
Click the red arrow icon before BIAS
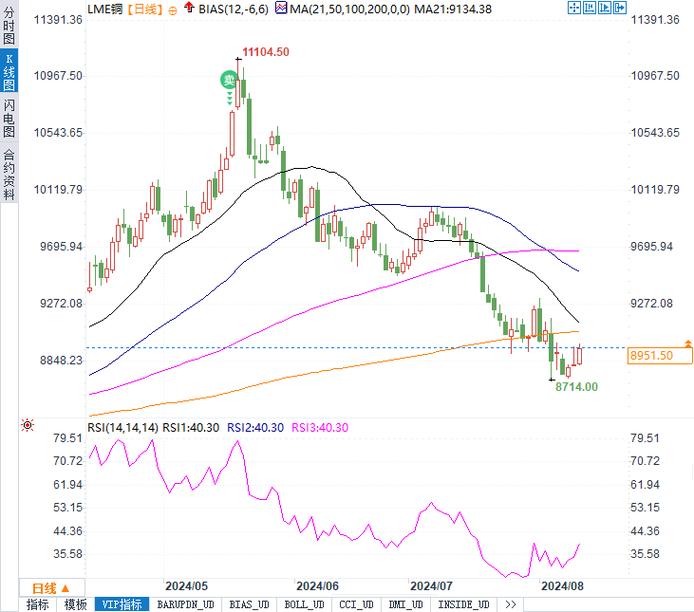coord(191,8)
